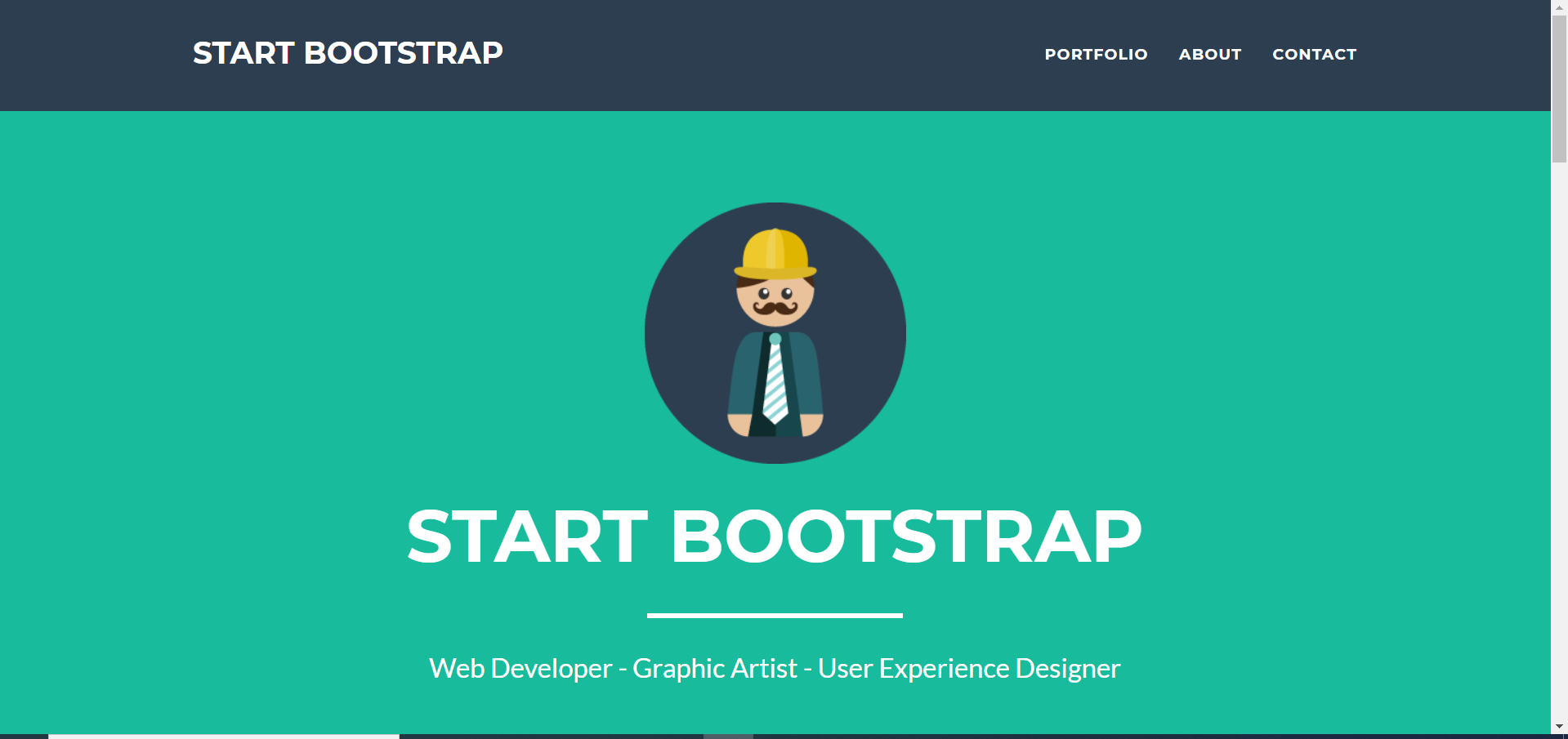Viewport: 1568px width, 739px height.
Task: Click the avatar's eyes
Action: pos(775,293)
